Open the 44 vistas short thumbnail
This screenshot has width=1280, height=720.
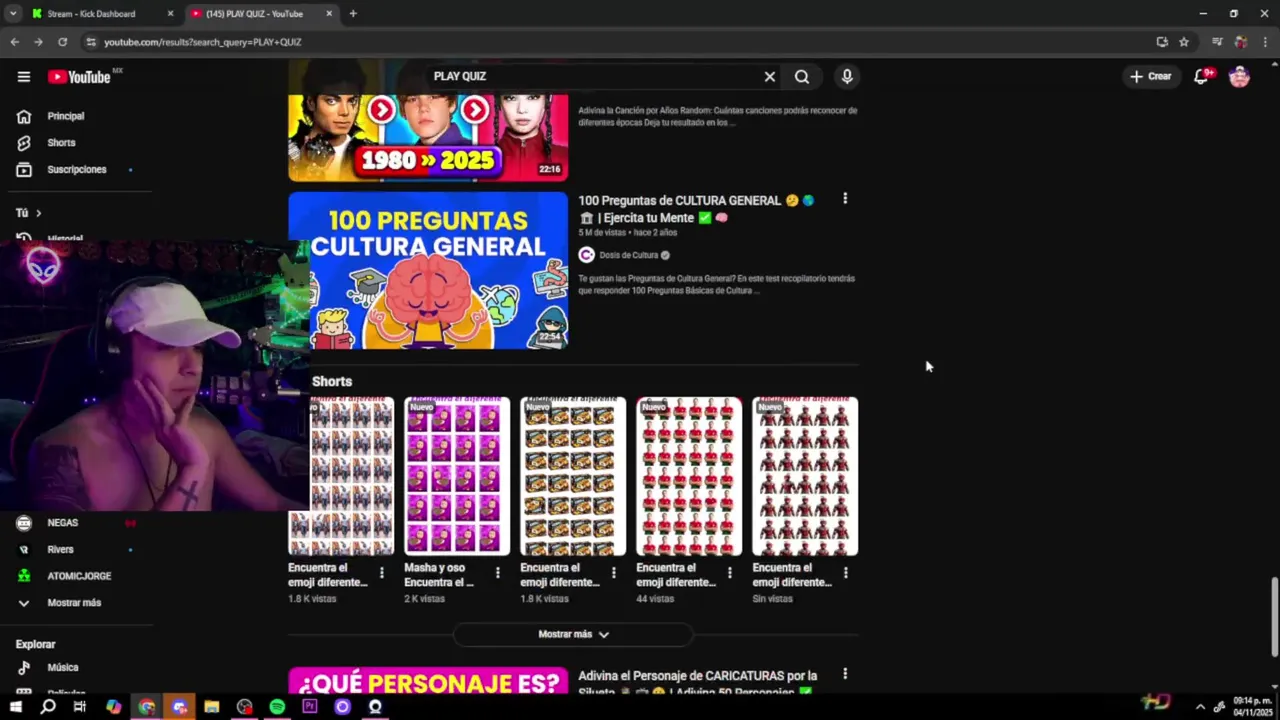tap(689, 476)
